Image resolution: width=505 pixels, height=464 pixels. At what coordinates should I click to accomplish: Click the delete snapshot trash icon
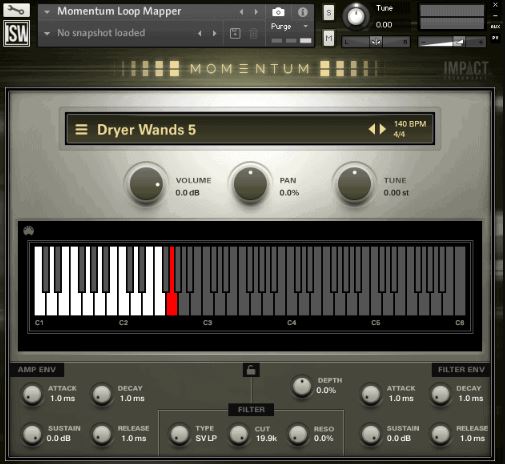(x=253, y=33)
